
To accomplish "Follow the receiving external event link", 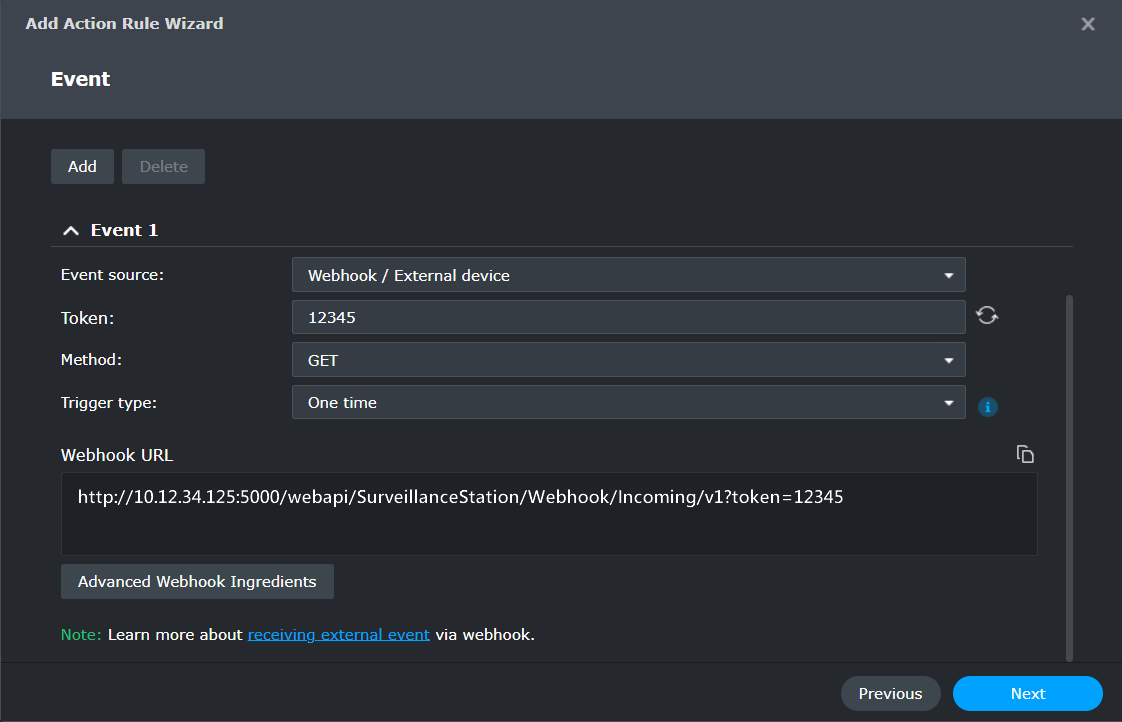I will pos(338,634).
